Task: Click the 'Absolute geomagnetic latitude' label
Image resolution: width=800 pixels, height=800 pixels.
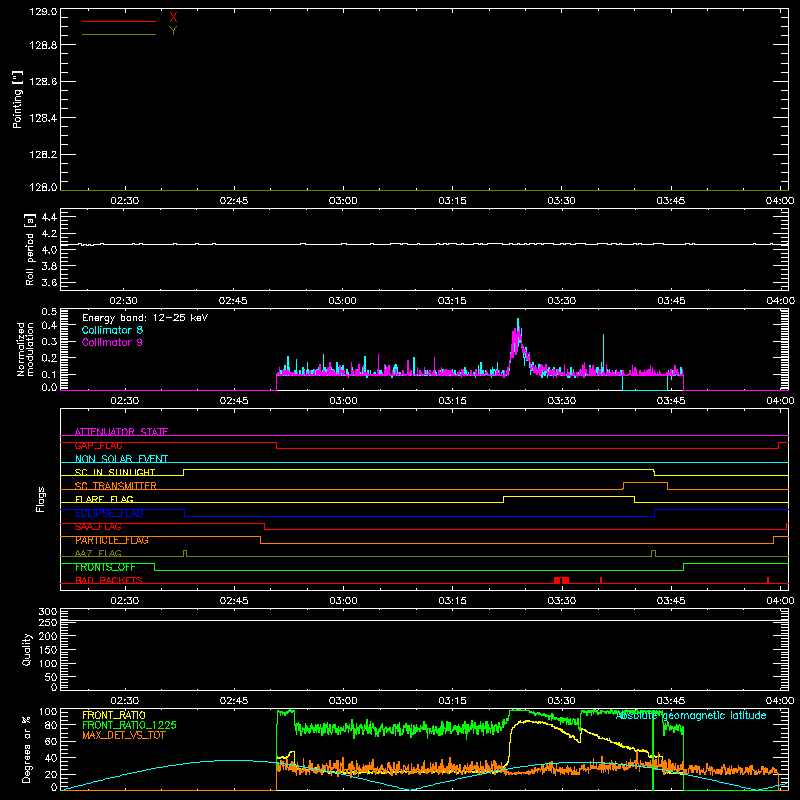Action: pos(691,715)
